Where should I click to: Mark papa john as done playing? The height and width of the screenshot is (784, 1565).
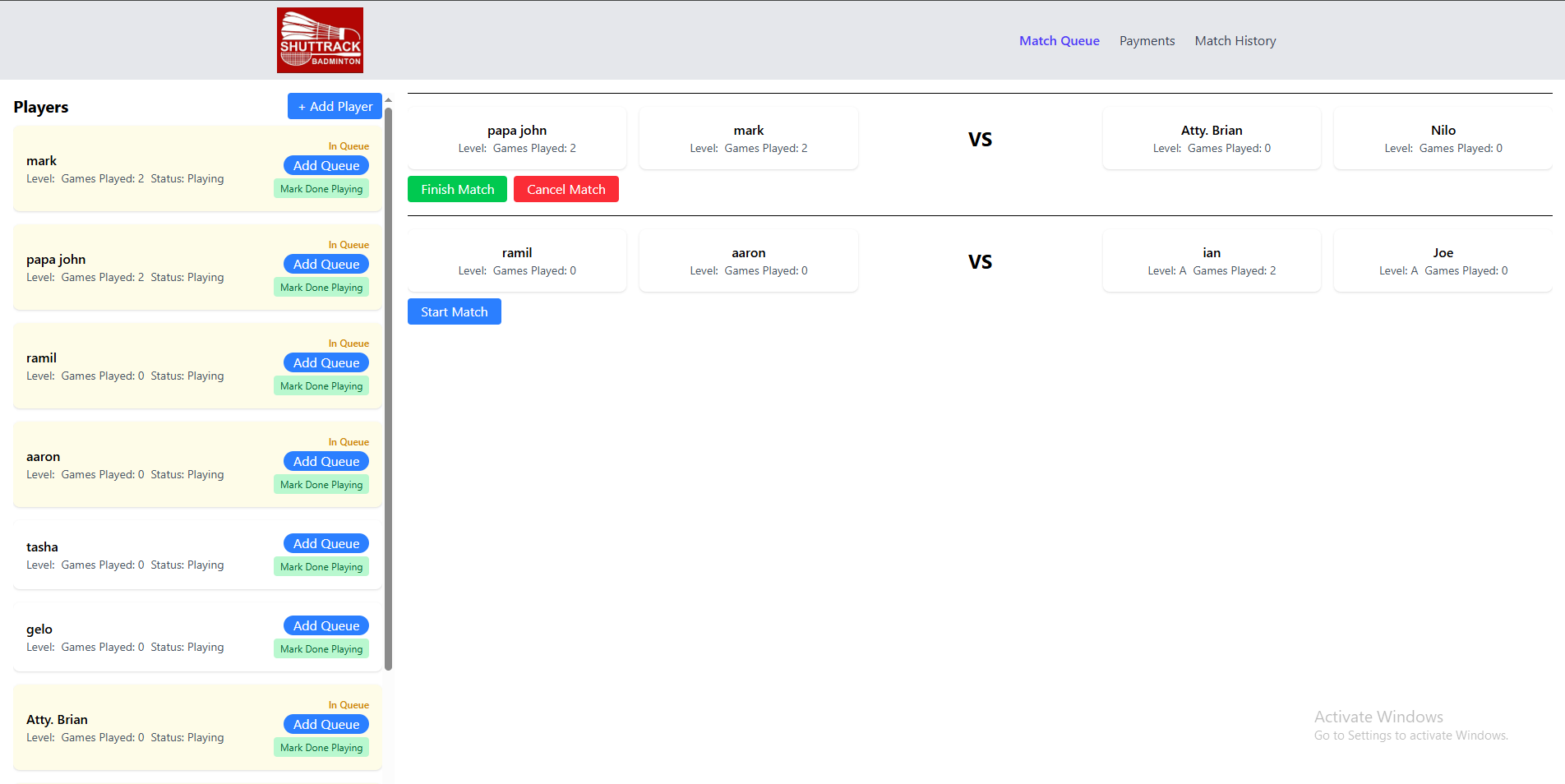point(321,288)
